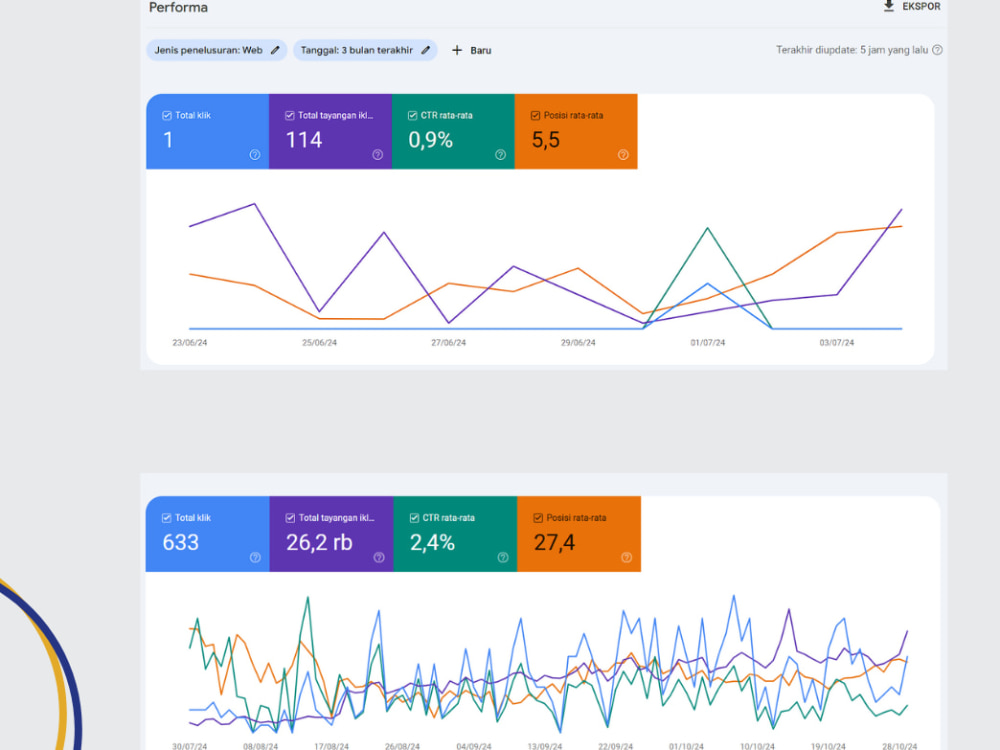Click the 23/06/24 axis date label
Image resolution: width=1000 pixels, height=750 pixels.
pyautogui.click(x=189, y=342)
